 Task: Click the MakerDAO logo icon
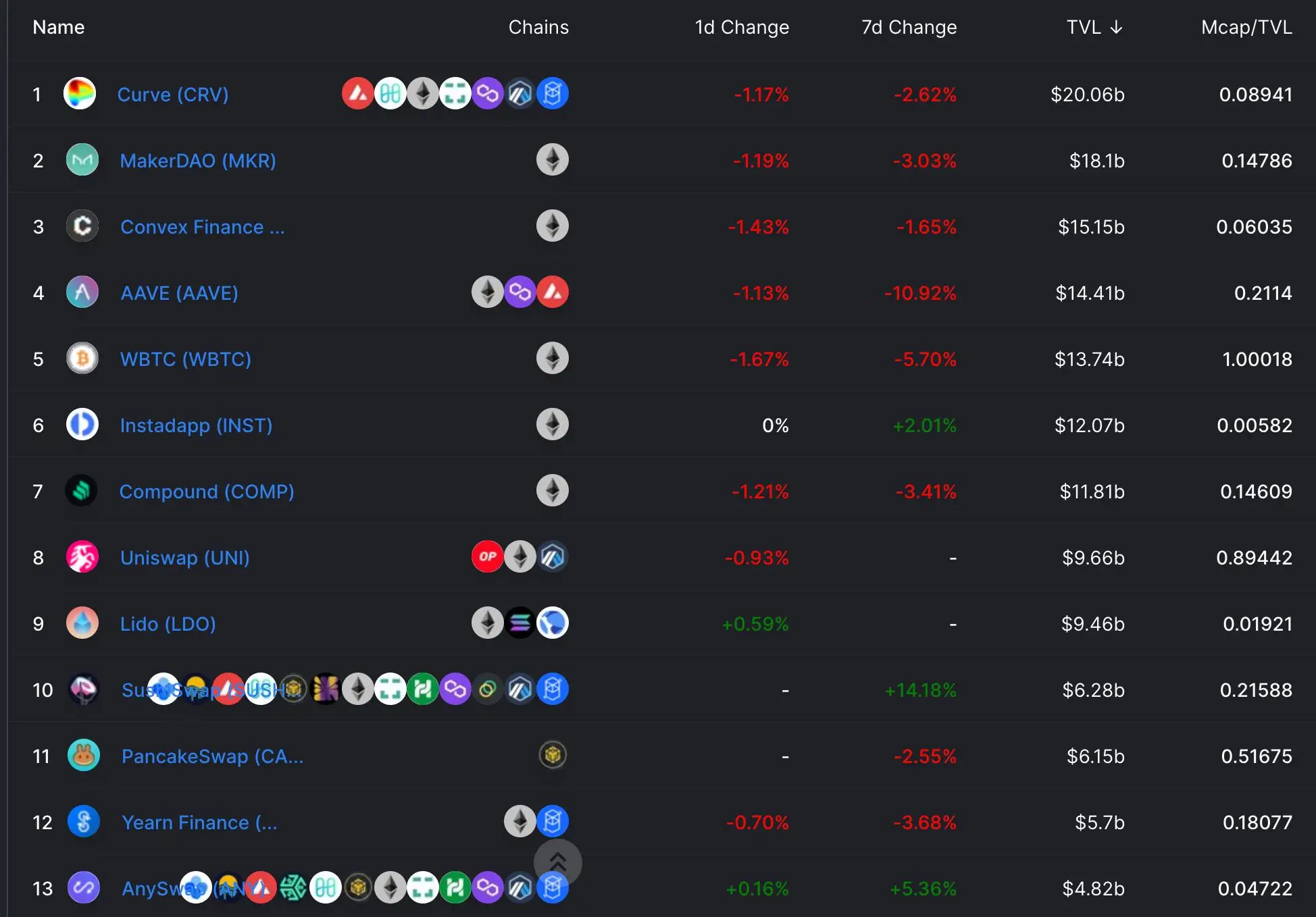pos(82,160)
